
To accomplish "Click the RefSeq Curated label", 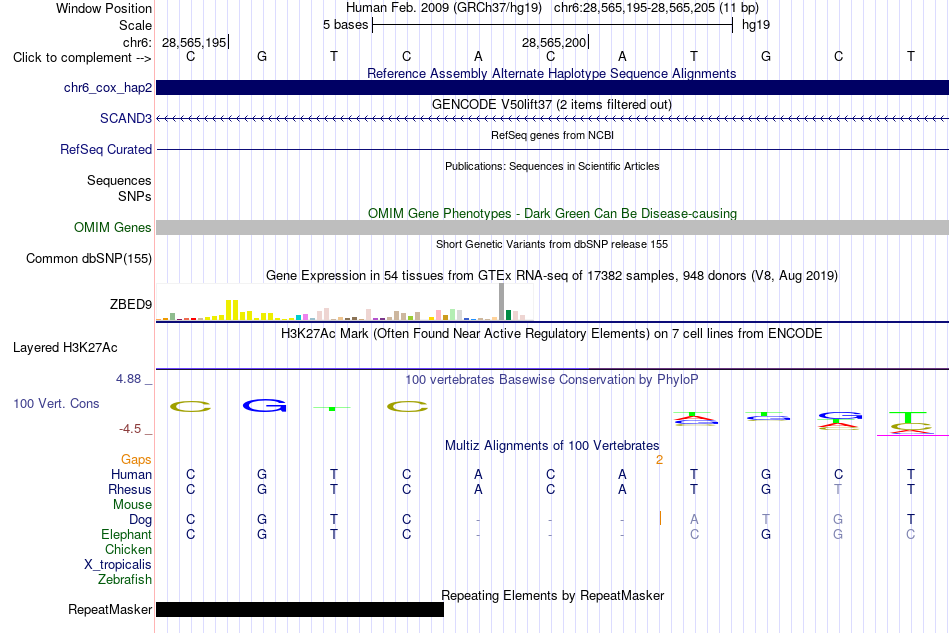I will coord(105,150).
